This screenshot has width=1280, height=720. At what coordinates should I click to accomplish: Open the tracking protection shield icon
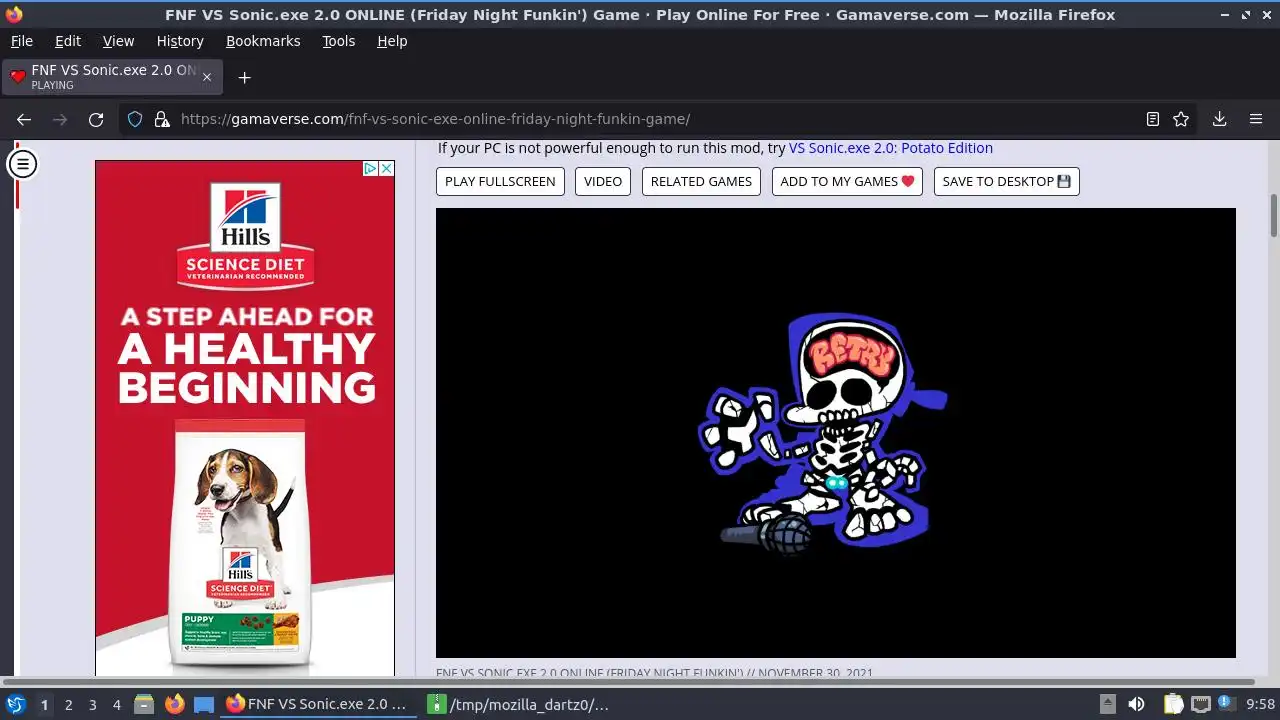(x=135, y=119)
